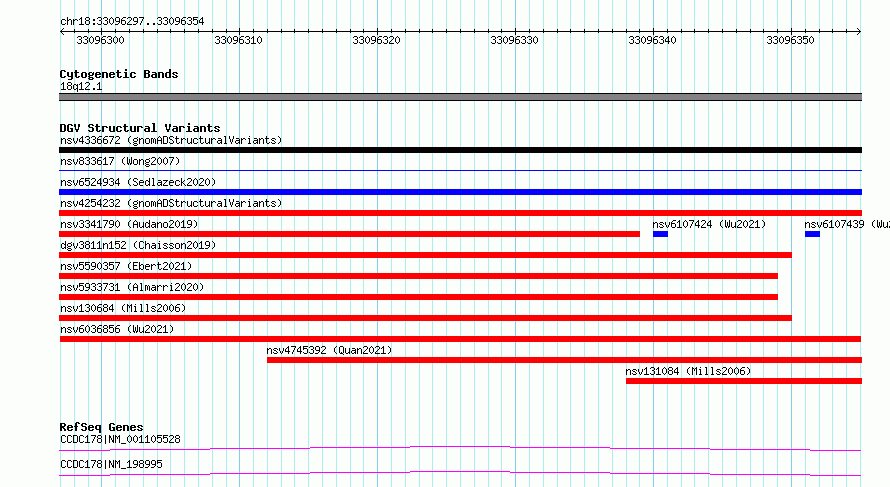Click the RefSeq Genes track title
The image size is (890, 487).
coord(101,427)
